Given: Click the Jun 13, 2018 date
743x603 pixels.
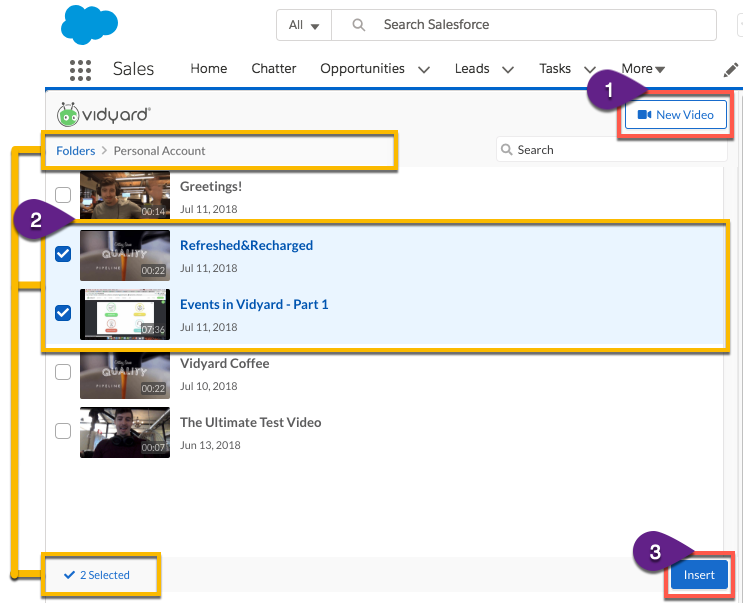Looking at the screenshot, I should pyautogui.click(x=210, y=445).
